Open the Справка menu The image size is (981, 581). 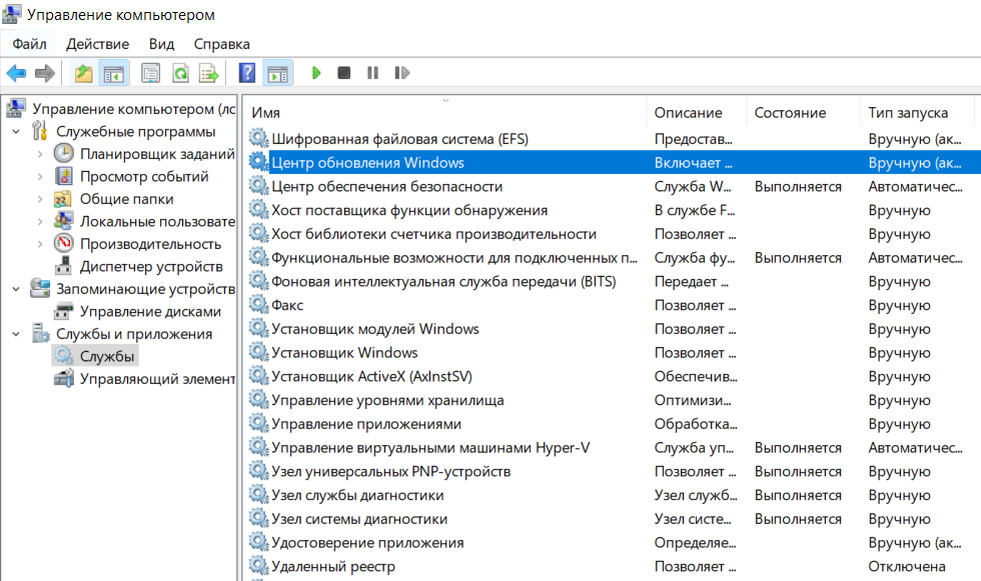point(221,44)
